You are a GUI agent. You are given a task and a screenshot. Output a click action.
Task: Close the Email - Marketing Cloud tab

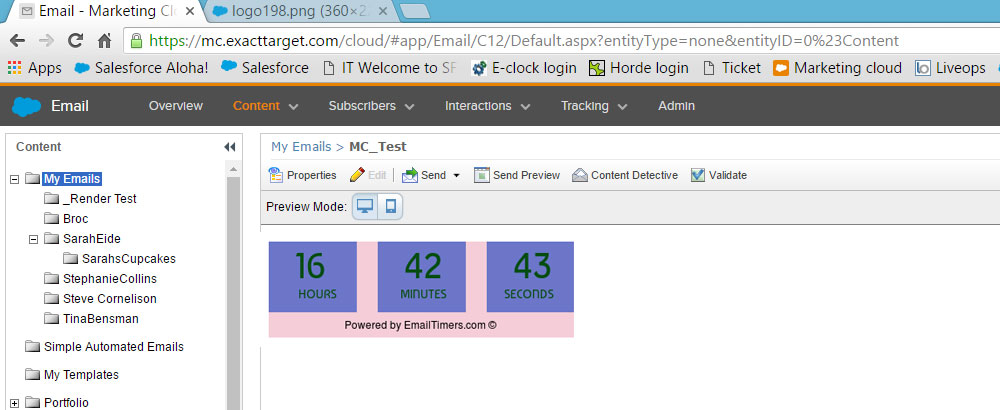[x=189, y=11]
